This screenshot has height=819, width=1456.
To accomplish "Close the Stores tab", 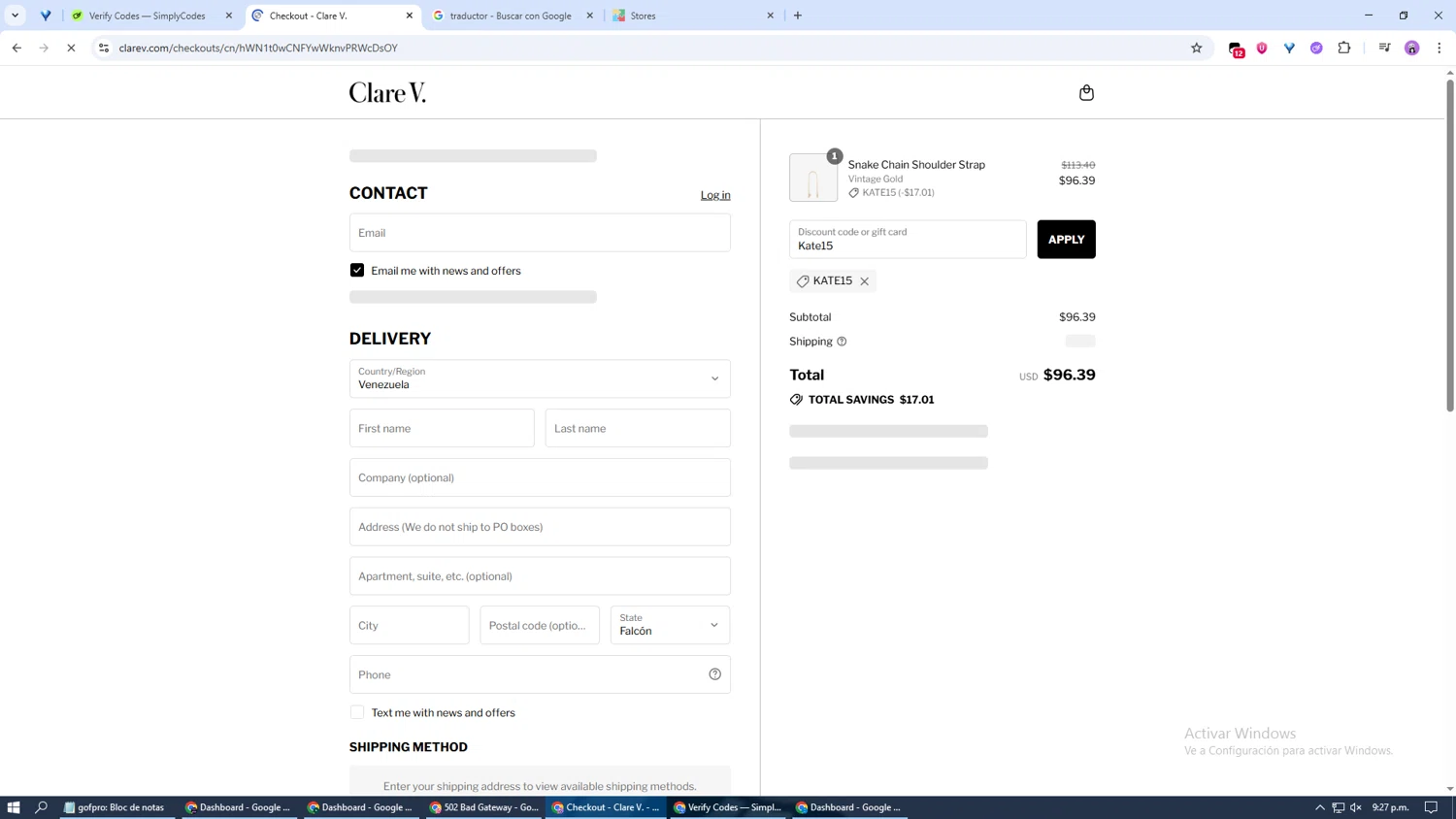I will point(770,16).
